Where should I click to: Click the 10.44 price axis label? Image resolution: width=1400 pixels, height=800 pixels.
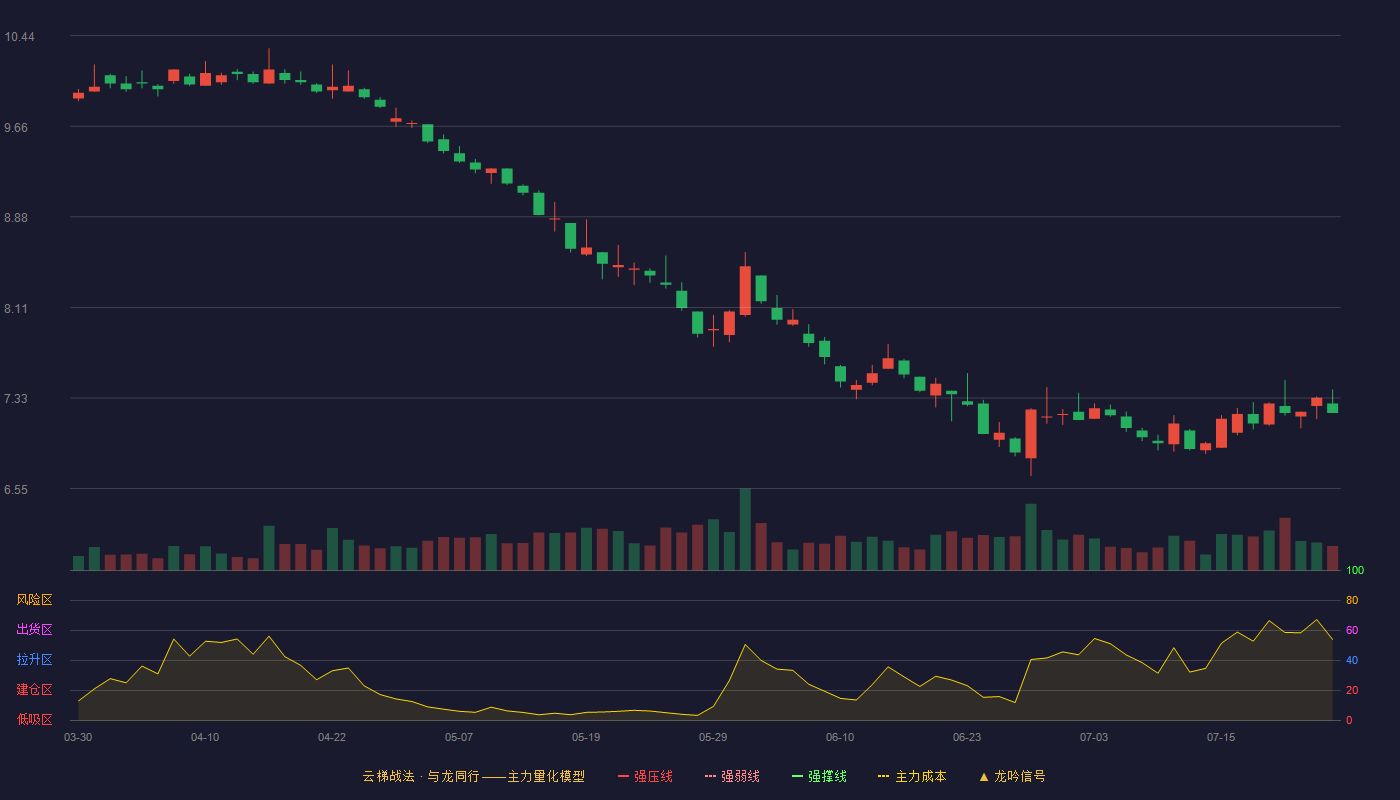coord(19,37)
